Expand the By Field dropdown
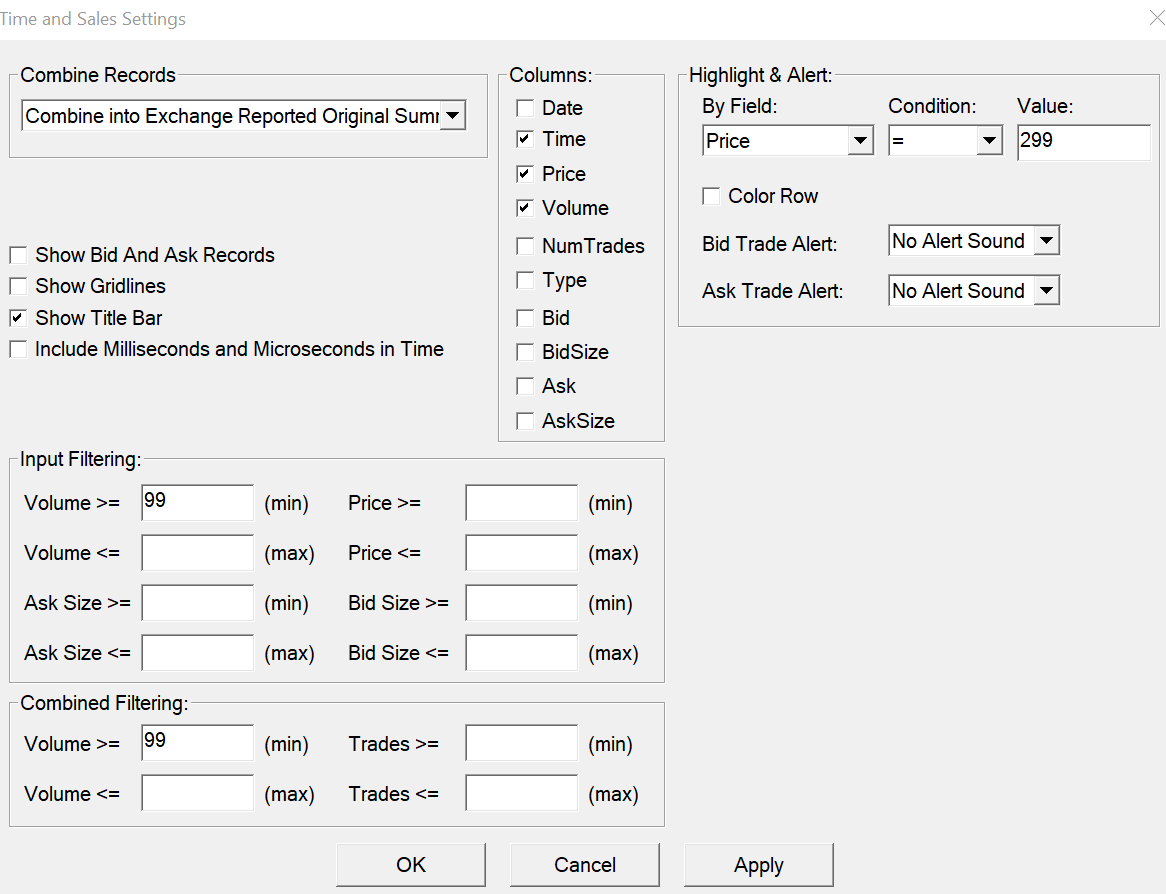Image resolution: width=1166 pixels, height=894 pixels. 860,141
